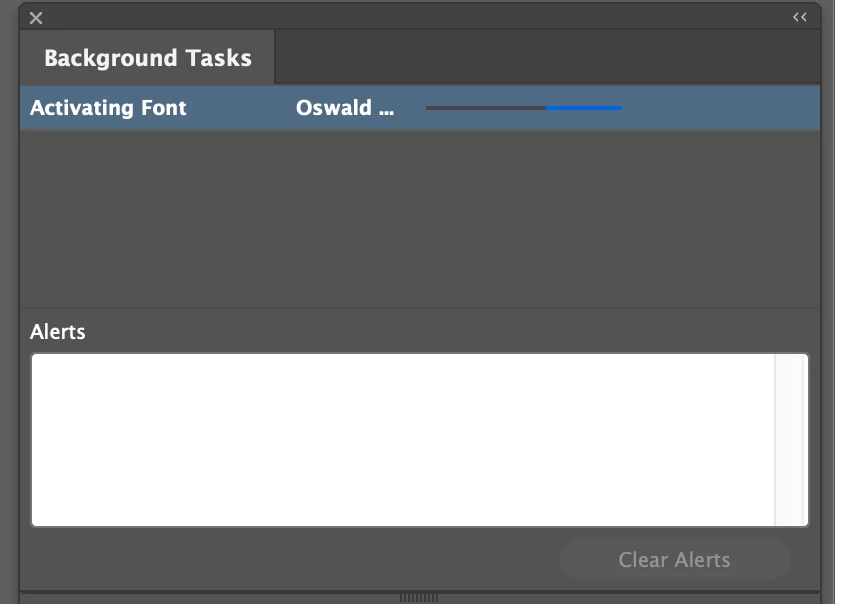The height and width of the screenshot is (604, 844).
Task: Click highlighted row space right of progress bar
Action: click(x=721, y=108)
